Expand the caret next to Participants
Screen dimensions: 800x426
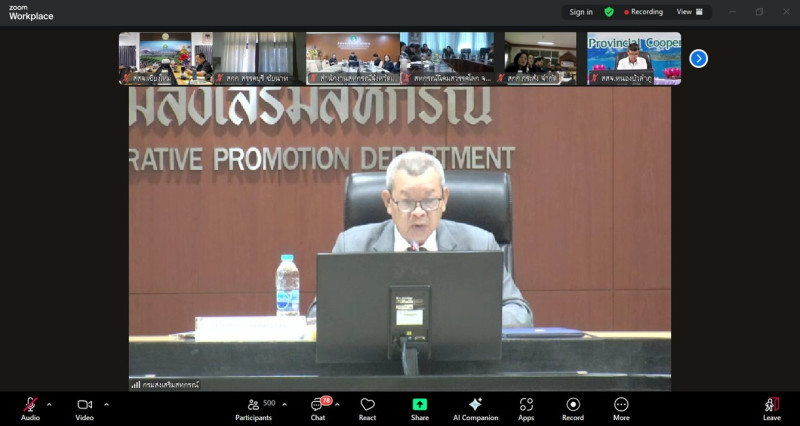[x=284, y=405]
